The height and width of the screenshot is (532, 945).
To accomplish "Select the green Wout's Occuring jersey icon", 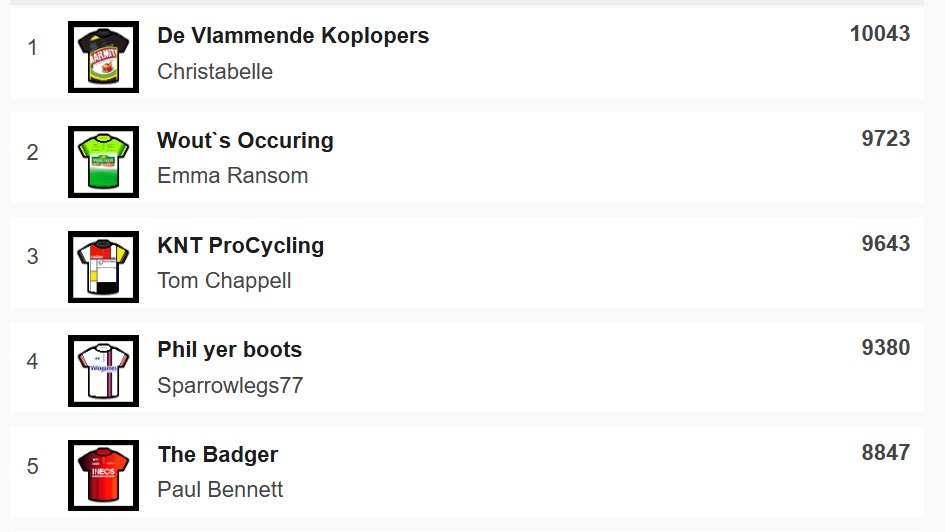I will click(x=104, y=162).
